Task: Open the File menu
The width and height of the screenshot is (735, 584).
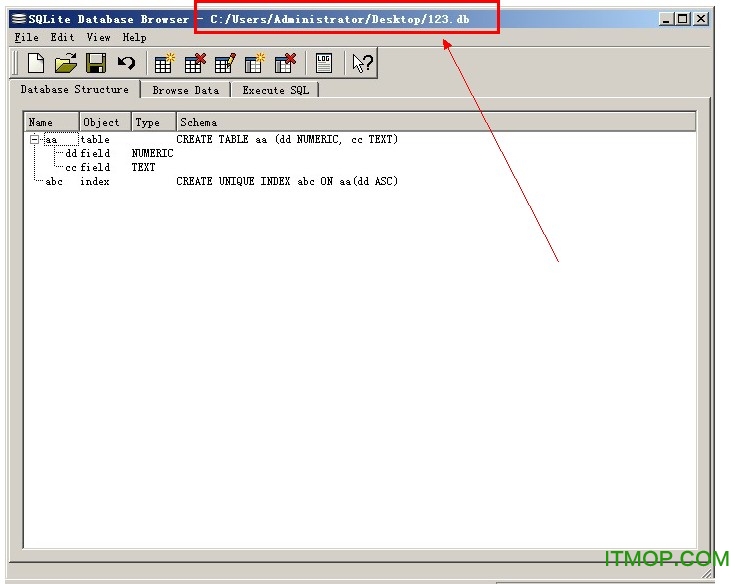Action: (26, 37)
